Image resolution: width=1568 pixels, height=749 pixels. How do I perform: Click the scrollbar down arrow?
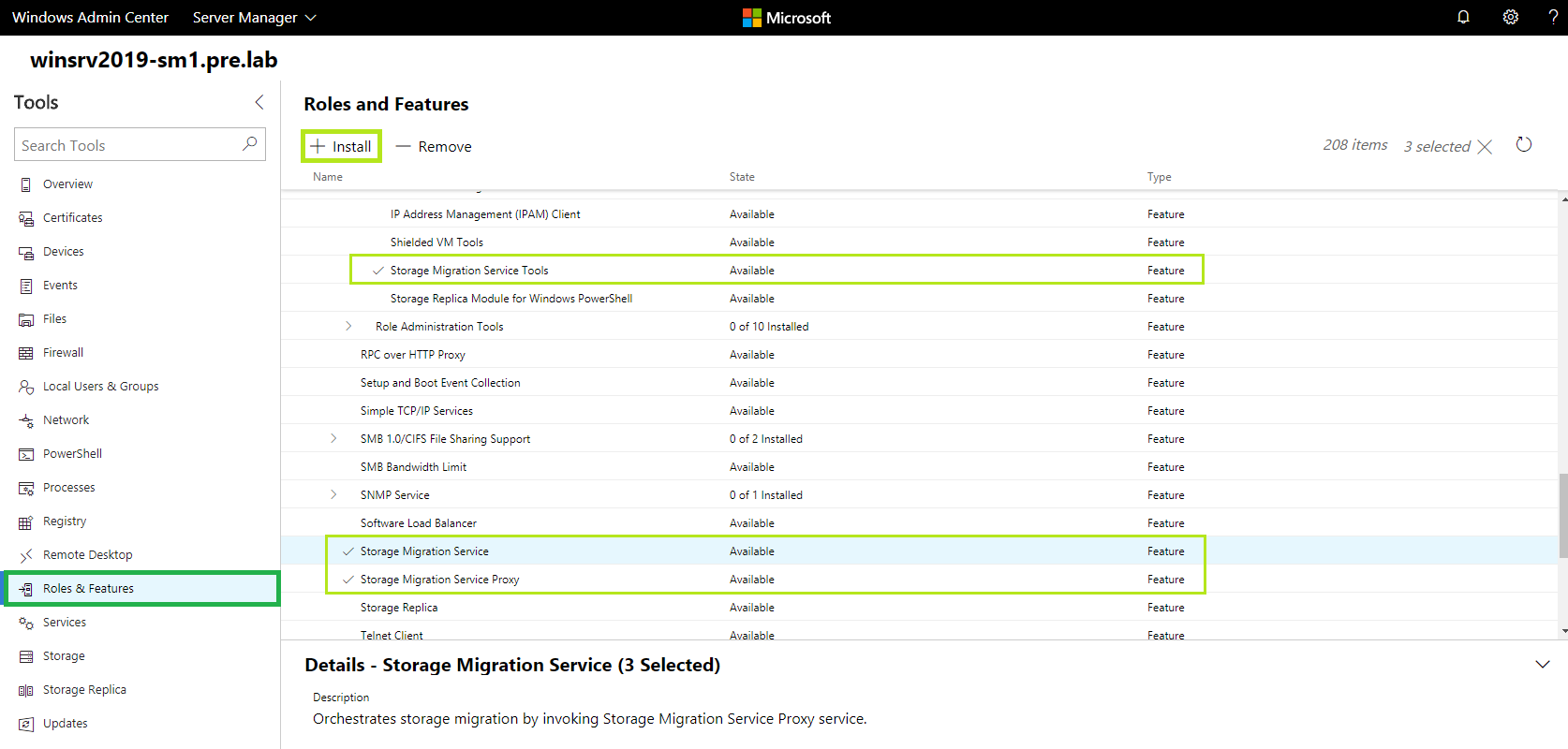(1563, 632)
